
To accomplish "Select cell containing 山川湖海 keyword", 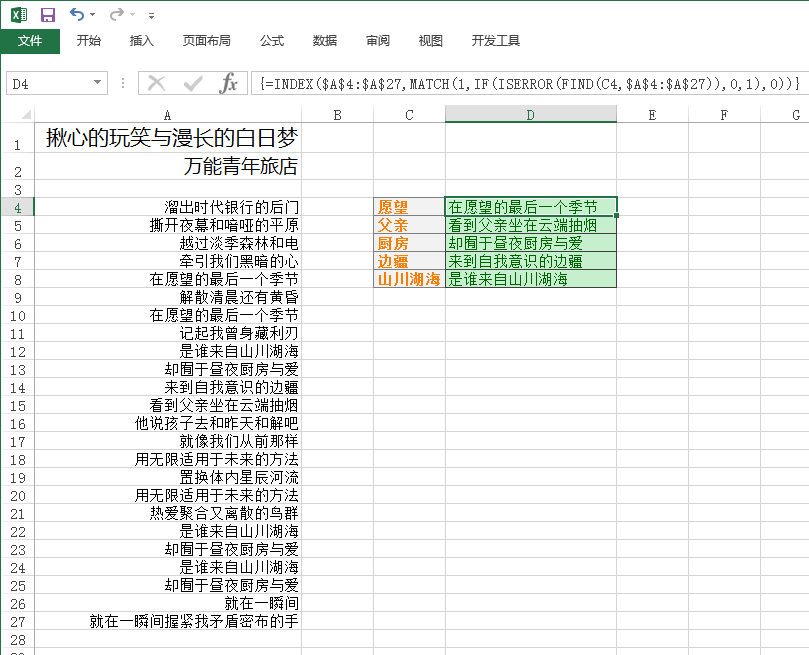I will [409, 279].
